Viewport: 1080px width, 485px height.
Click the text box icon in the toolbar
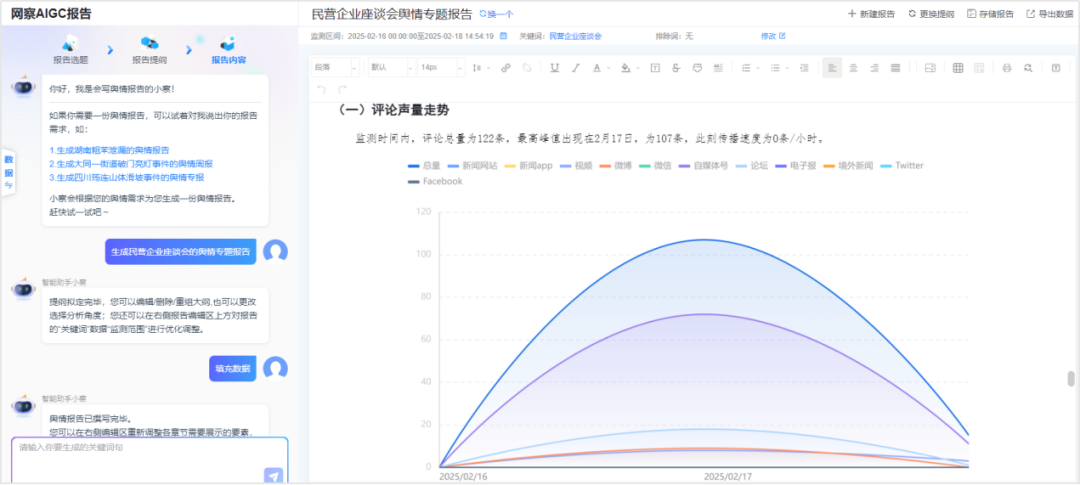pos(655,68)
